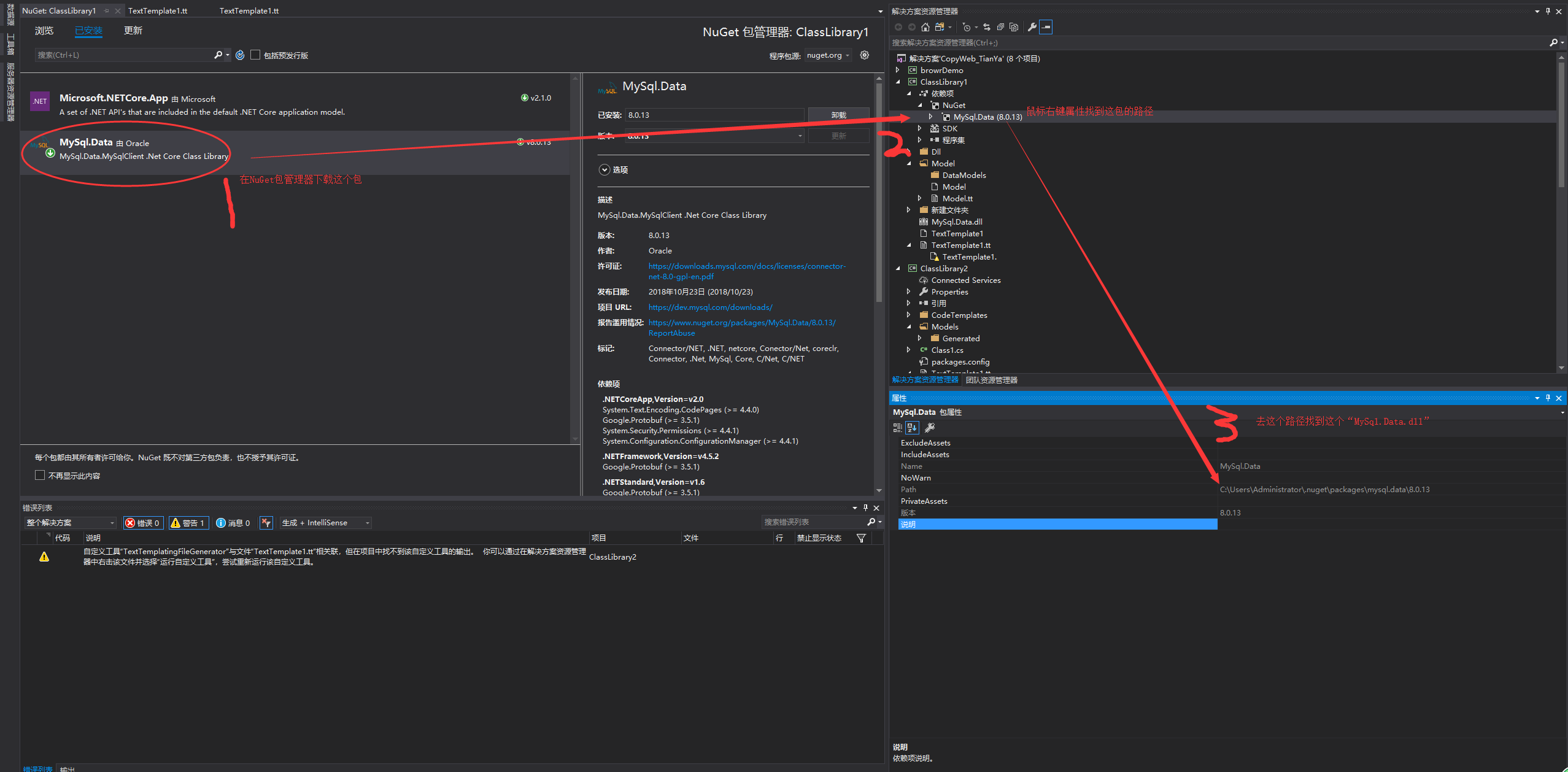
Task: Check the do not show again checkbox
Action: (40, 476)
